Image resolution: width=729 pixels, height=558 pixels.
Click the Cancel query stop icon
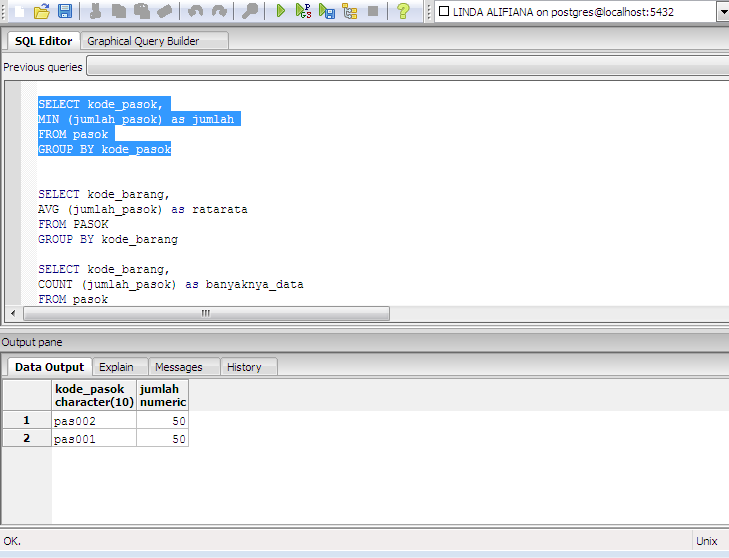(x=373, y=11)
